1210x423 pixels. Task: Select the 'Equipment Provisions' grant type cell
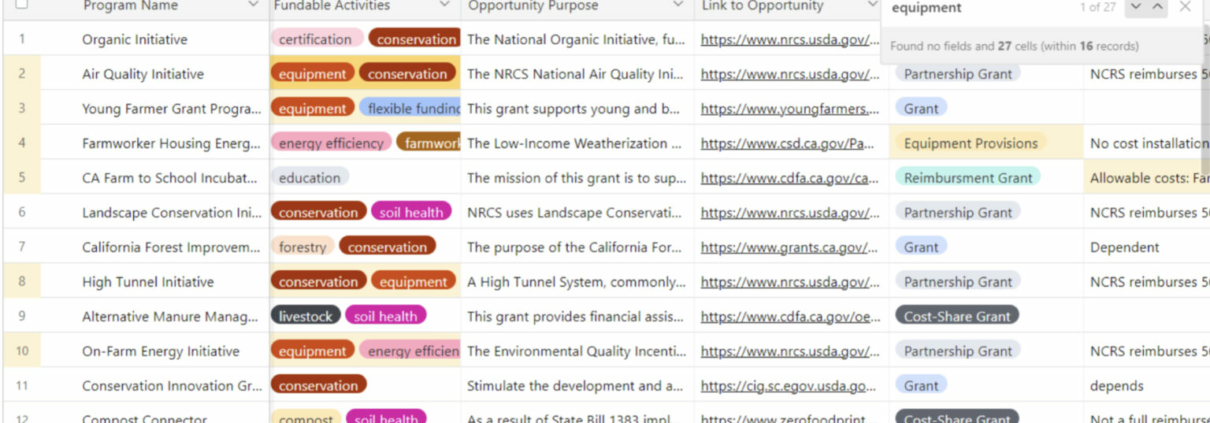tap(970, 144)
